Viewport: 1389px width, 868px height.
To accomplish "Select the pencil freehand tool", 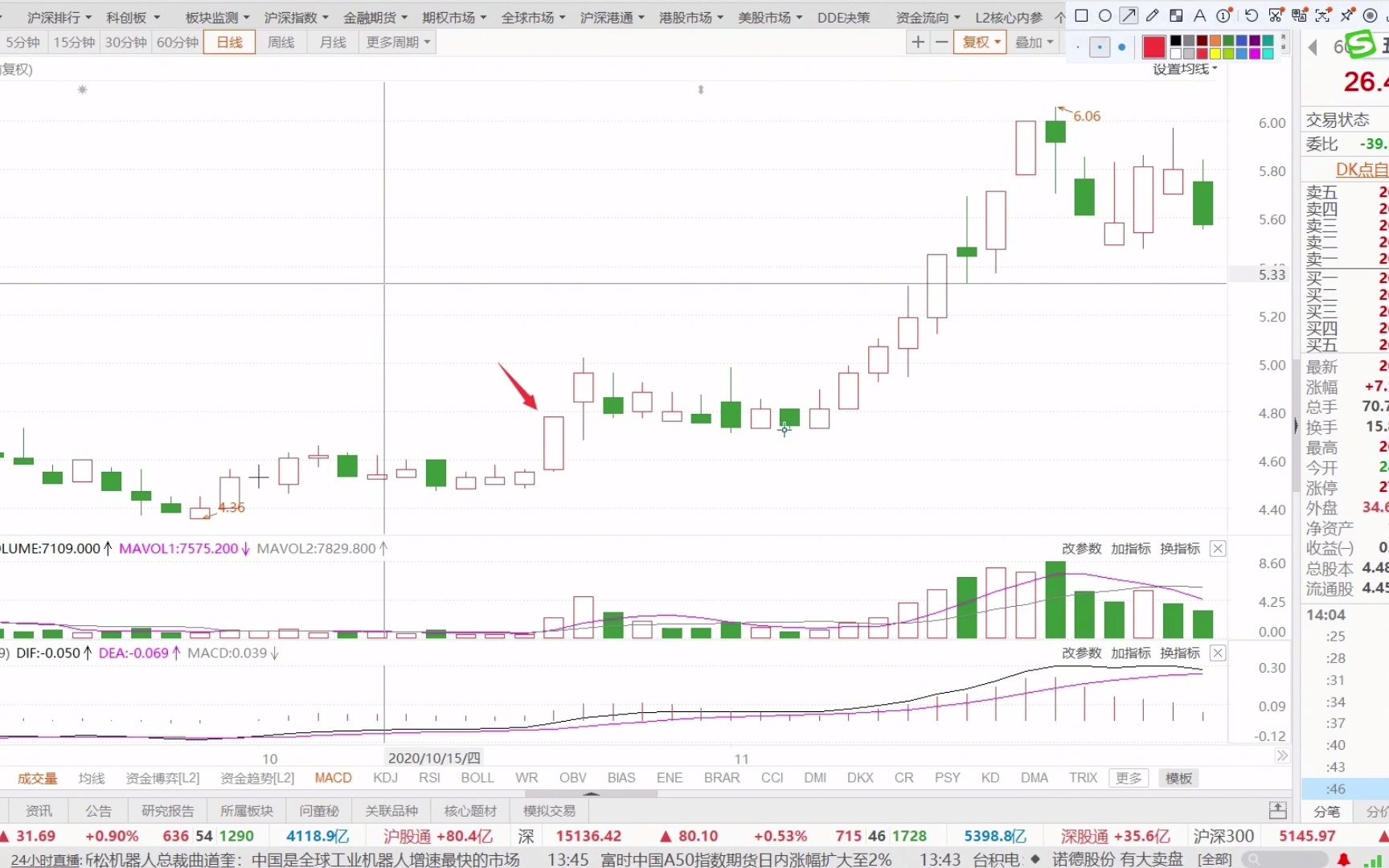I will tap(1152, 15).
